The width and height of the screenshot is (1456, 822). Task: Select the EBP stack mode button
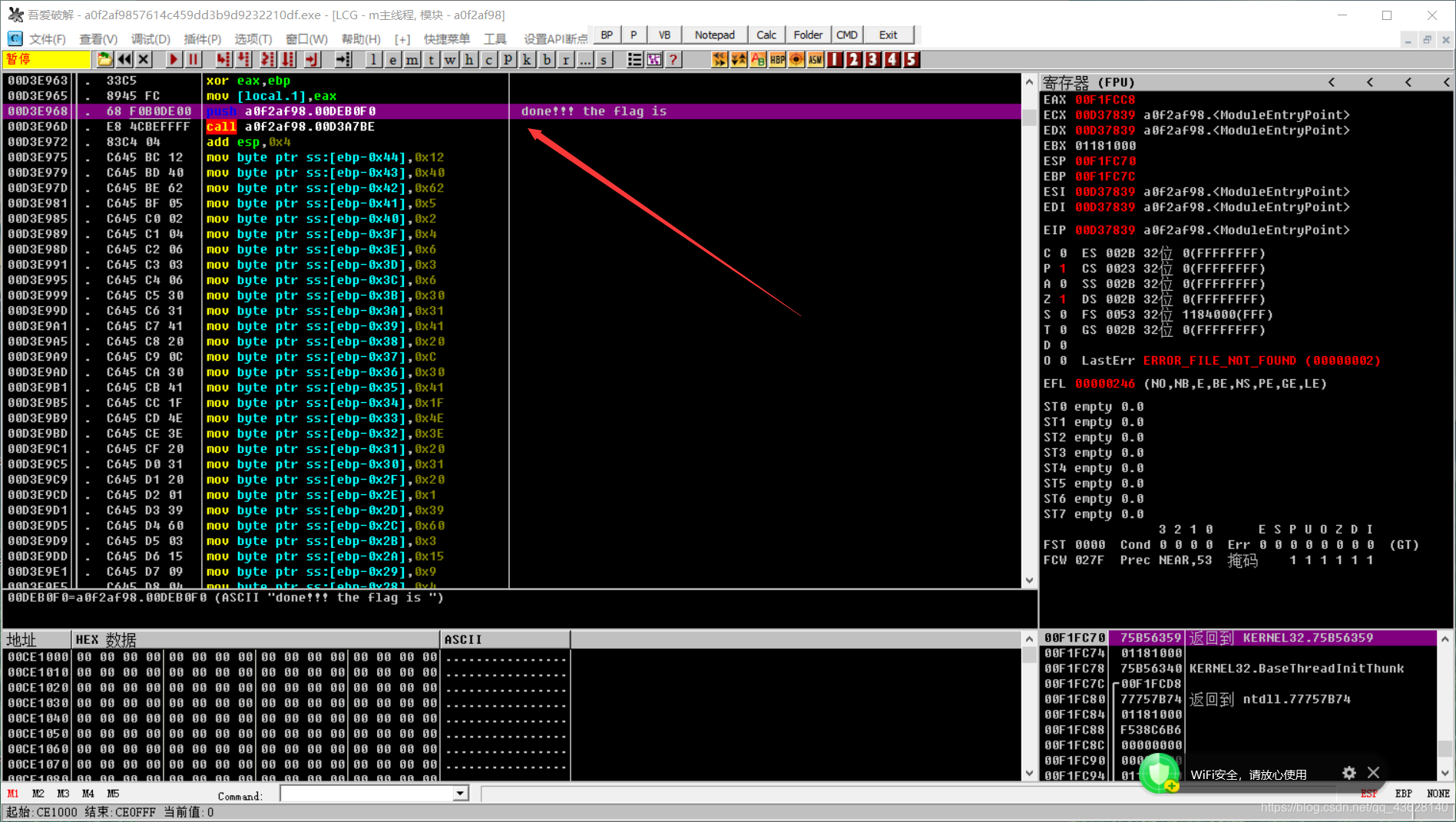pos(1404,794)
